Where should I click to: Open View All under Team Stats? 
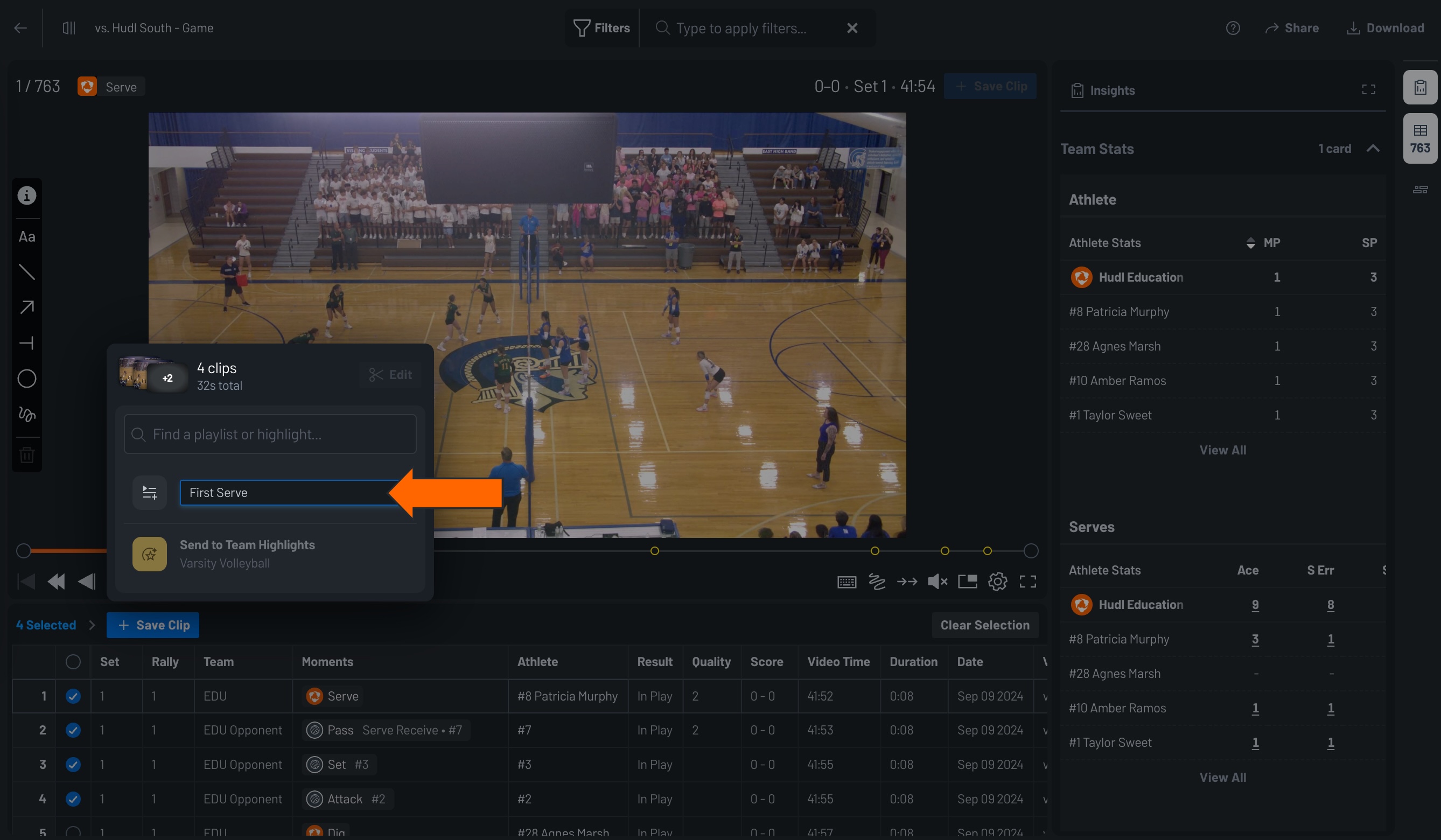click(x=1222, y=450)
